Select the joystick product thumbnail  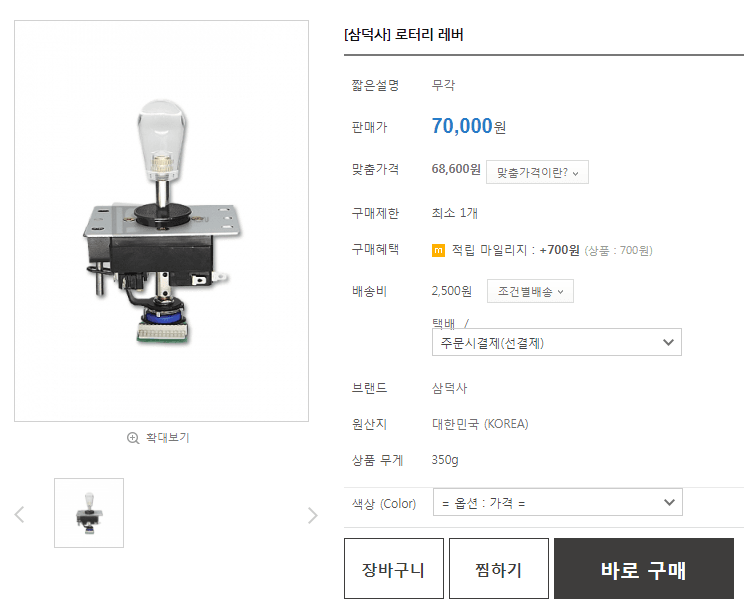pos(89,513)
